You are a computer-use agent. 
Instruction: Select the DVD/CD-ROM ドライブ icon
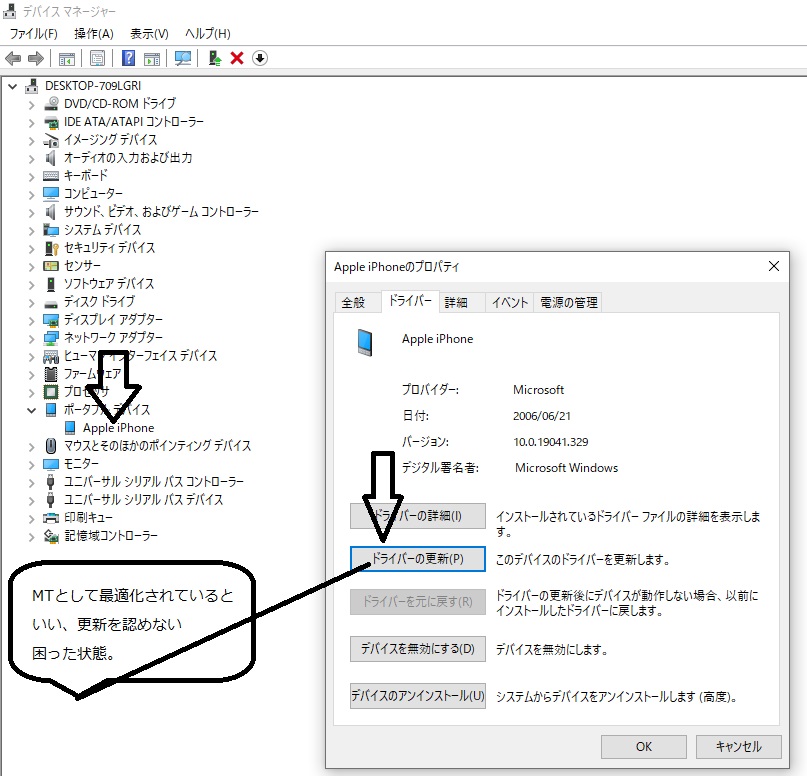(51, 104)
